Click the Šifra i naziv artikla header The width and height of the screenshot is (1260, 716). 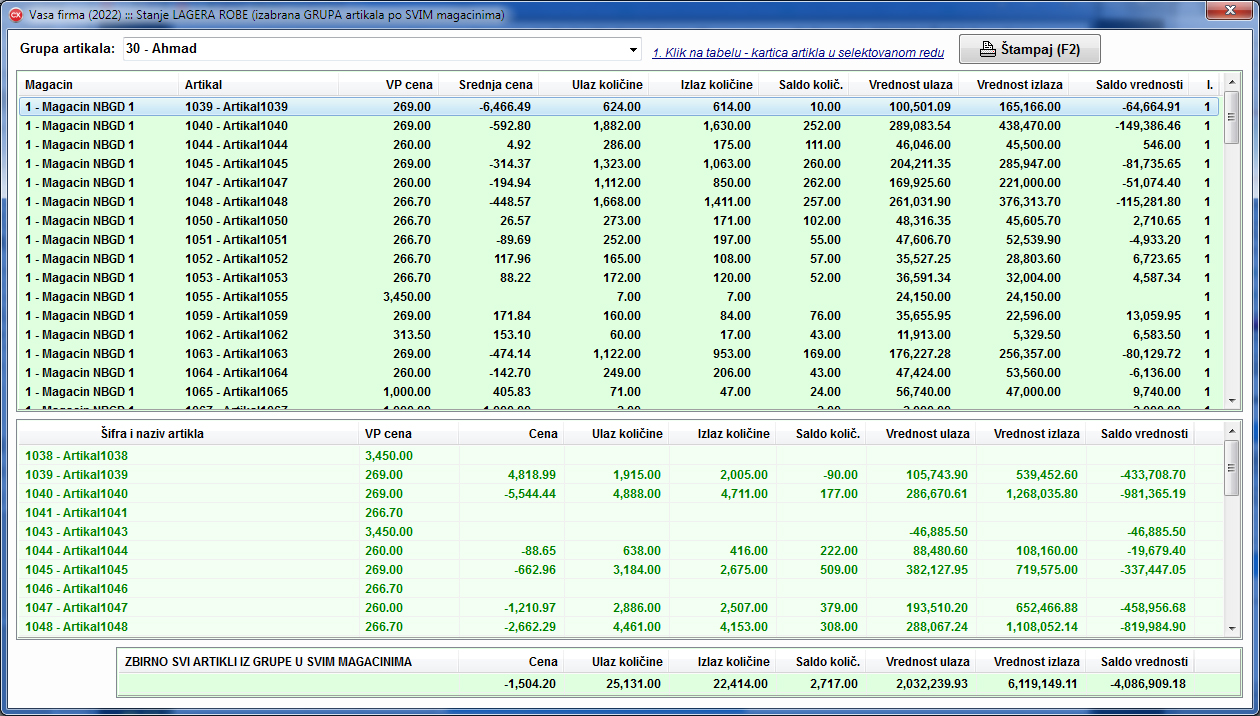[x=188, y=434]
